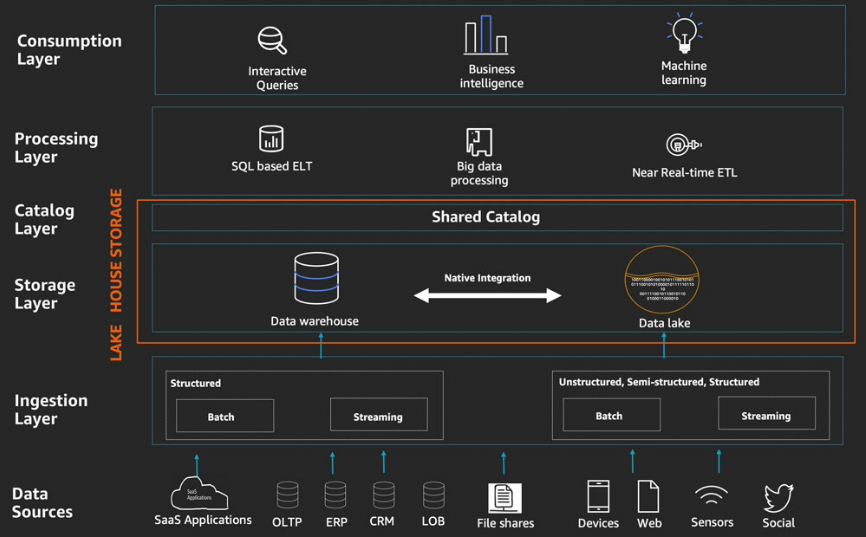Select the 'Interactive Queries' caption

[277, 78]
